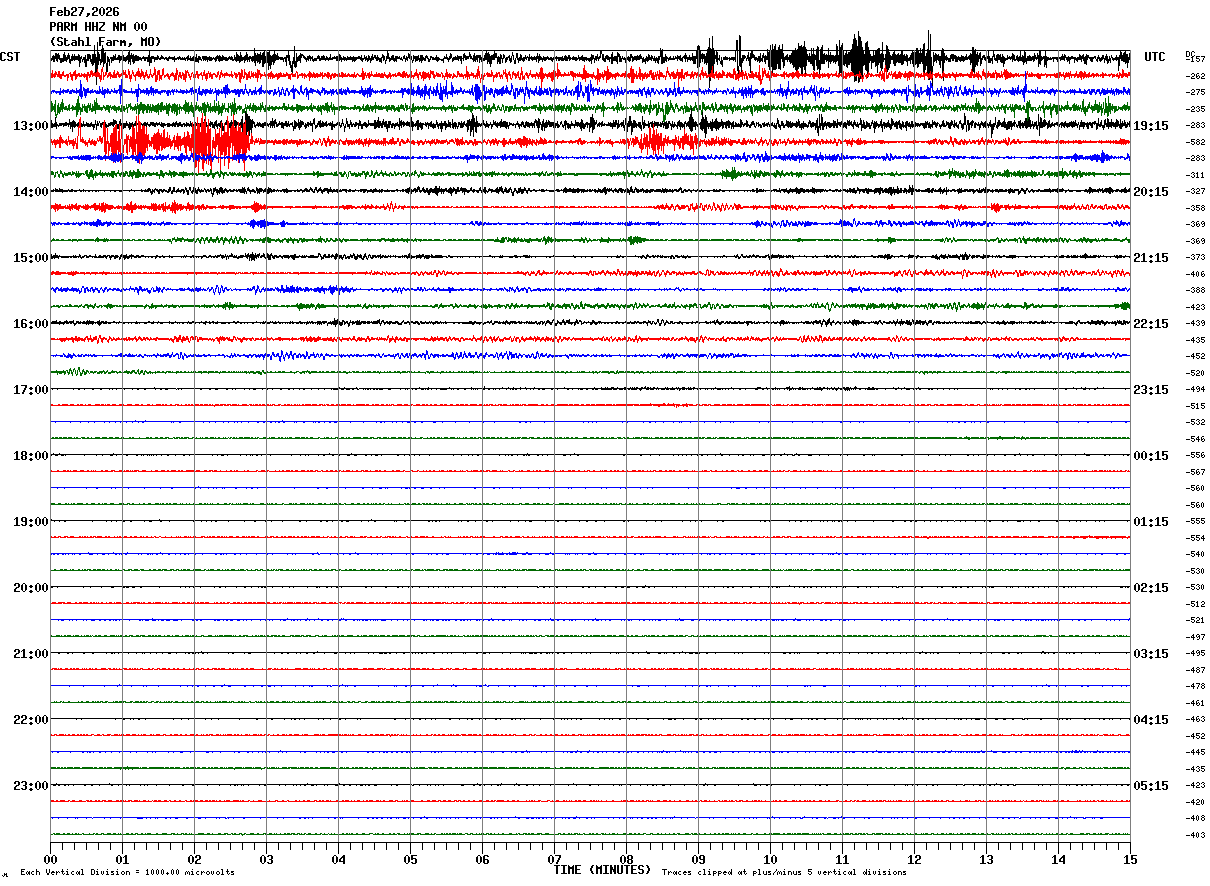This screenshot has height=886, width=1210.
Task: Click the (Stahl Farm, MO) station name
Action: pyautogui.click(x=105, y=42)
